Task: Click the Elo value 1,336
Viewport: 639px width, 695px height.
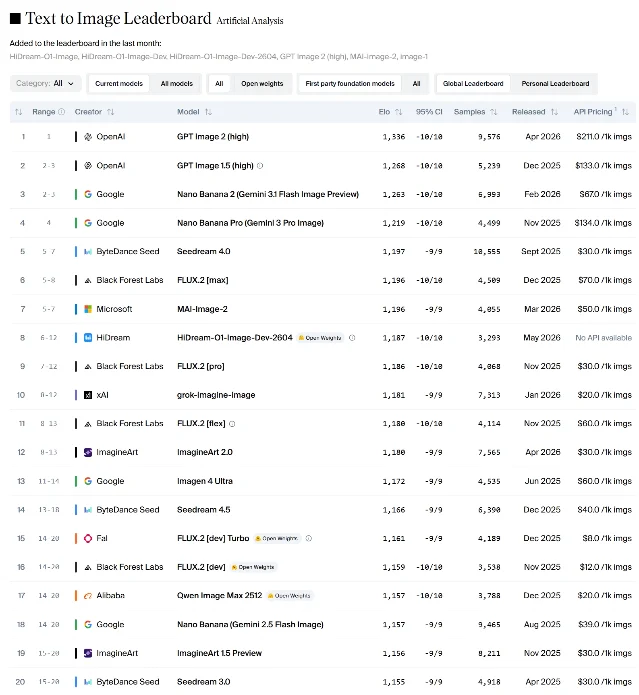Action: (x=394, y=137)
